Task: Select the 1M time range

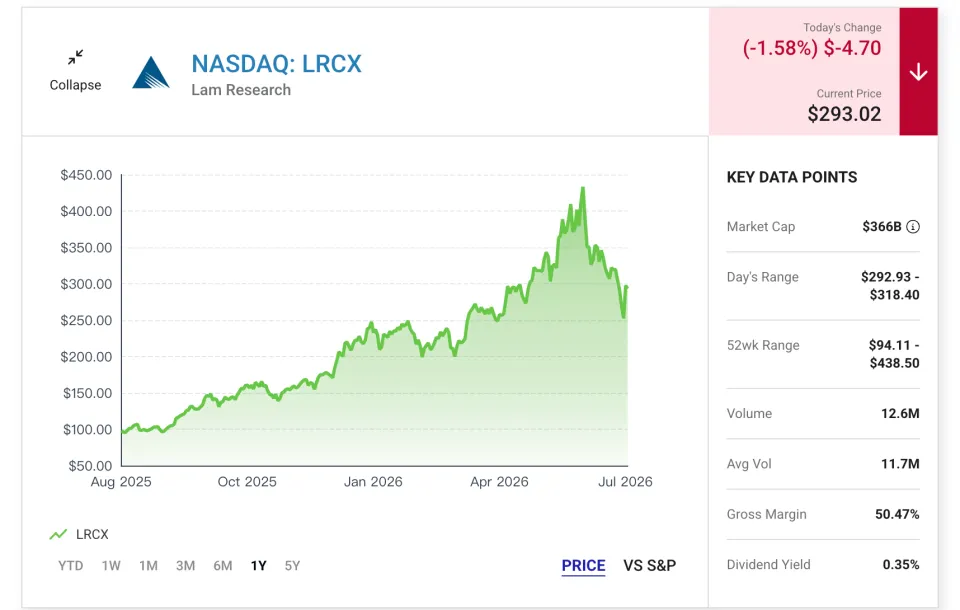Action: click(x=148, y=565)
